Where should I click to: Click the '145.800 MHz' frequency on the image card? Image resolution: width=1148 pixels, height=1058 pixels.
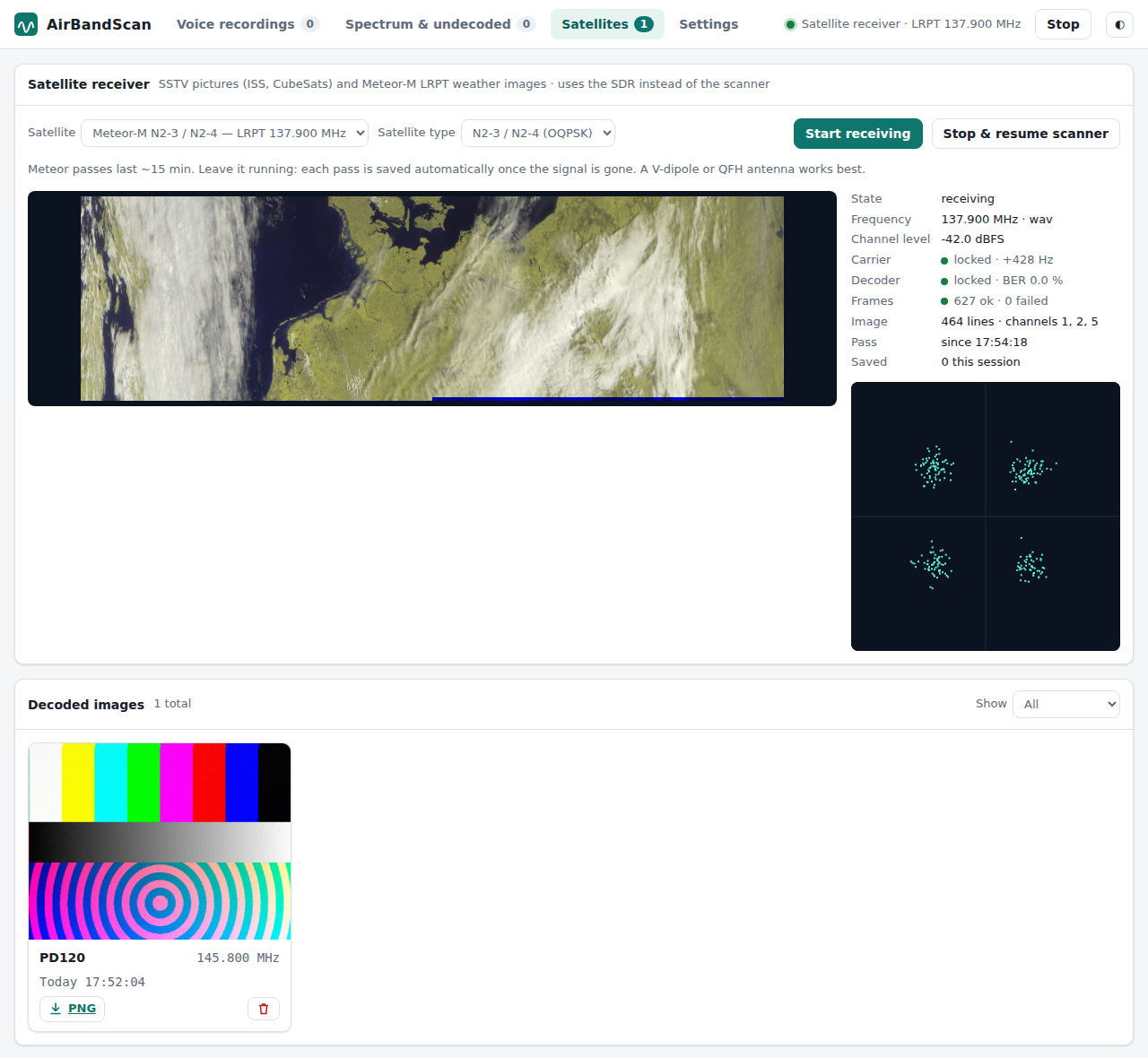click(238, 958)
